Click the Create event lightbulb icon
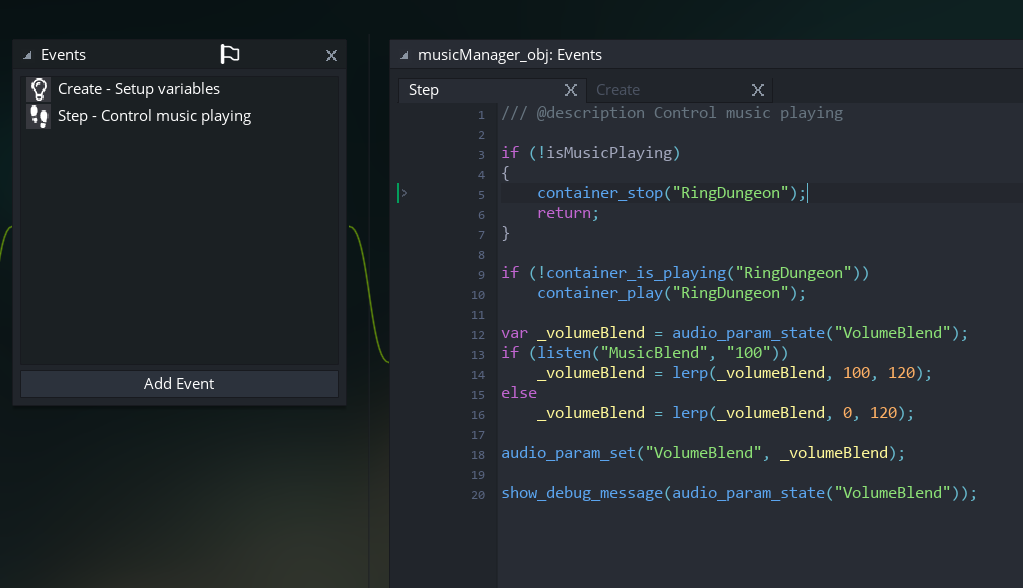Image resolution: width=1023 pixels, height=588 pixels. (x=38, y=89)
